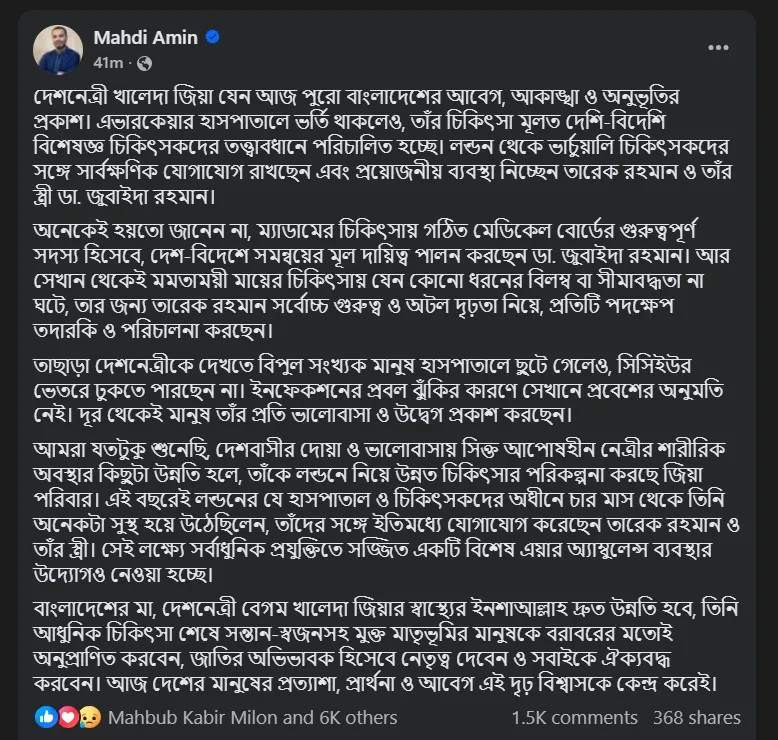
Task: Click the globe public-audience icon
Action: [x=143, y=63]
